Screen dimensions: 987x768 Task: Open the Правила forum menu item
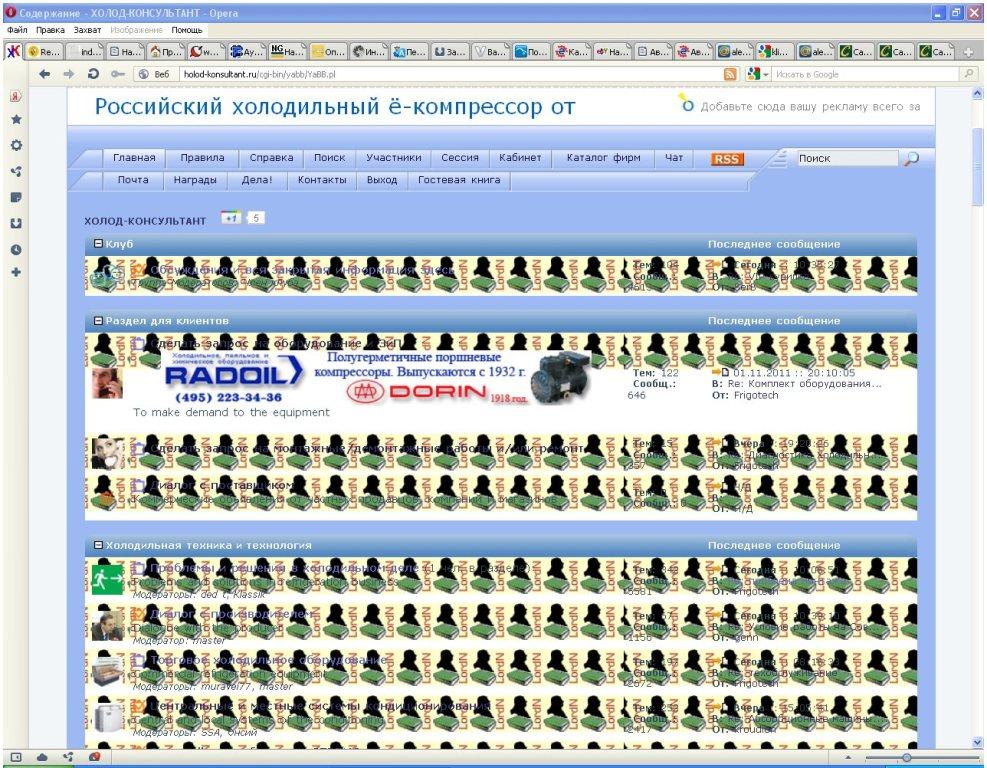tap(202, 158)
